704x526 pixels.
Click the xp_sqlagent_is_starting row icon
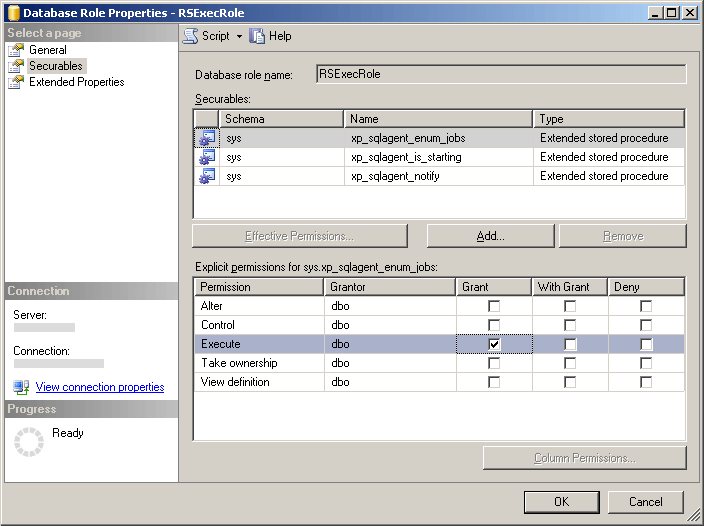(x=207, y=157)
